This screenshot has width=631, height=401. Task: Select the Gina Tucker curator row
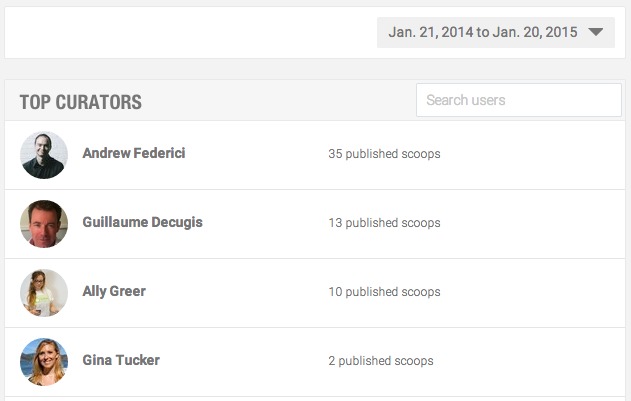(x=315, y=362)
